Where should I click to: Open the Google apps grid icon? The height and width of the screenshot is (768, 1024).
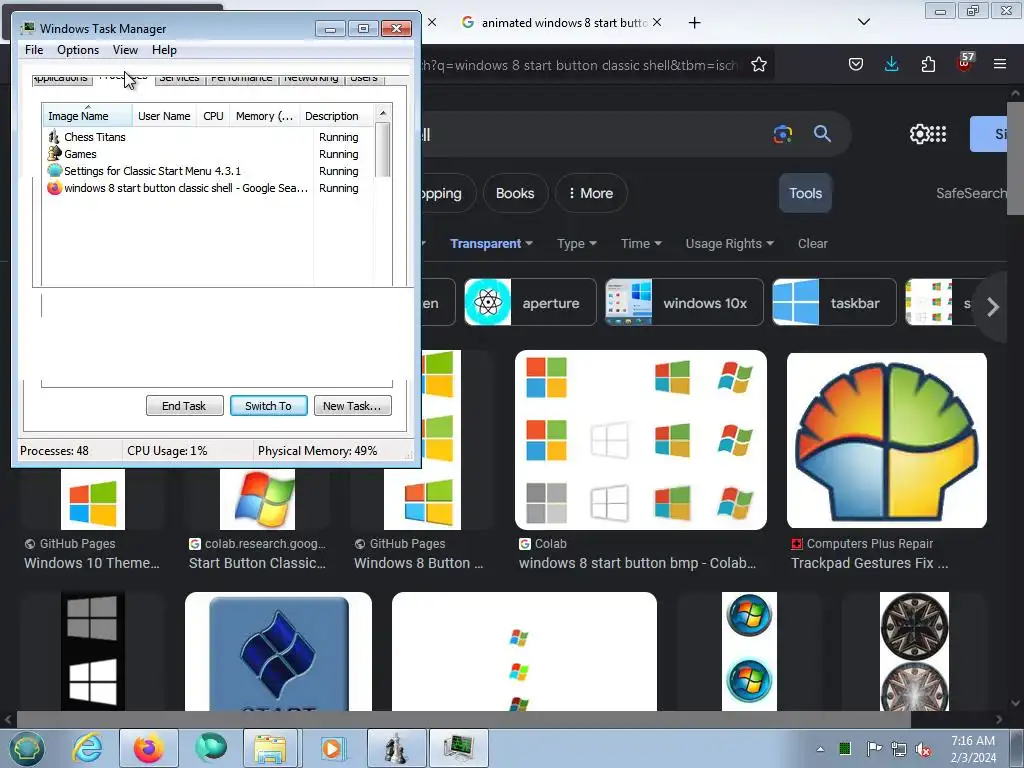click(x=938, y=134)
